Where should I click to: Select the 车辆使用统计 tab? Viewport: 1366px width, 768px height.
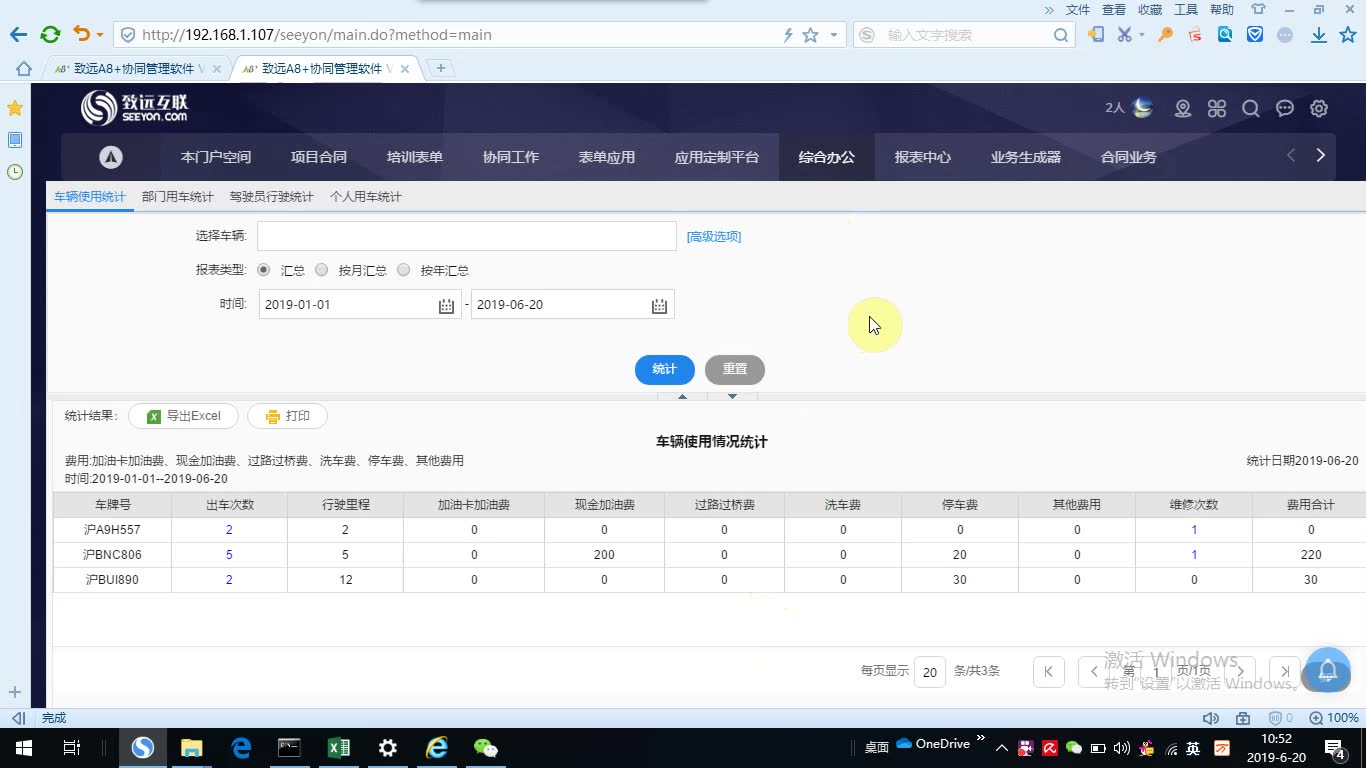(90, 197)
